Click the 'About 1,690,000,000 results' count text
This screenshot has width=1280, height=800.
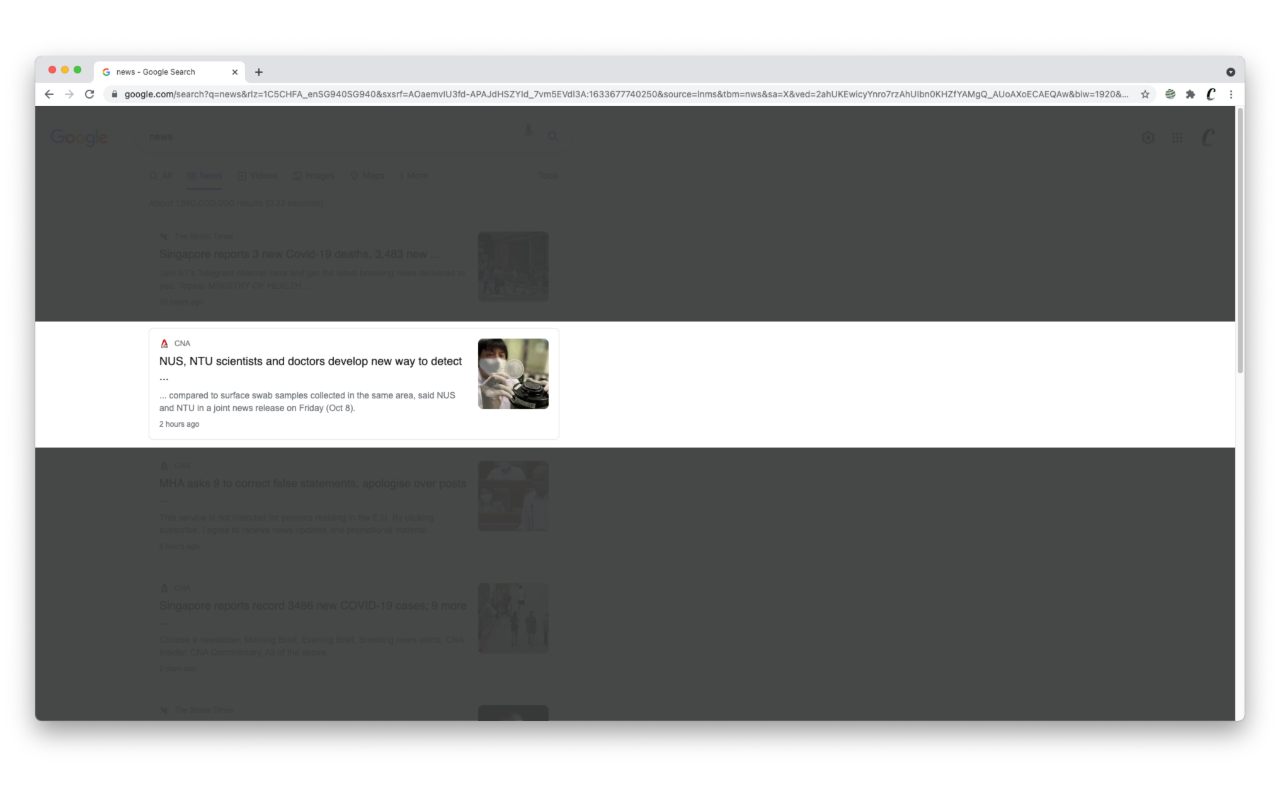tap(236, 203)
